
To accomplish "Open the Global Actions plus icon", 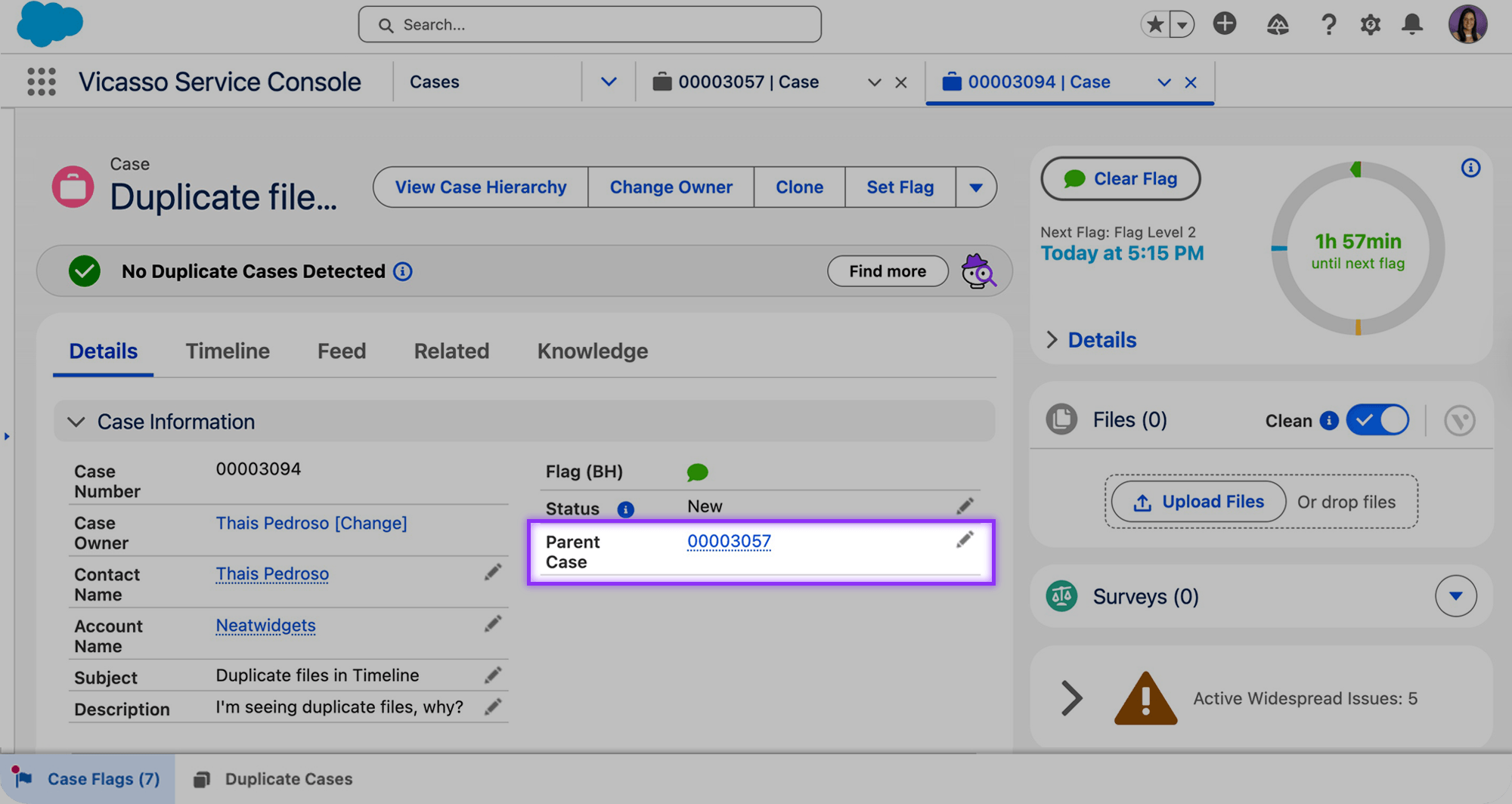I will (x=1225, y=23).
